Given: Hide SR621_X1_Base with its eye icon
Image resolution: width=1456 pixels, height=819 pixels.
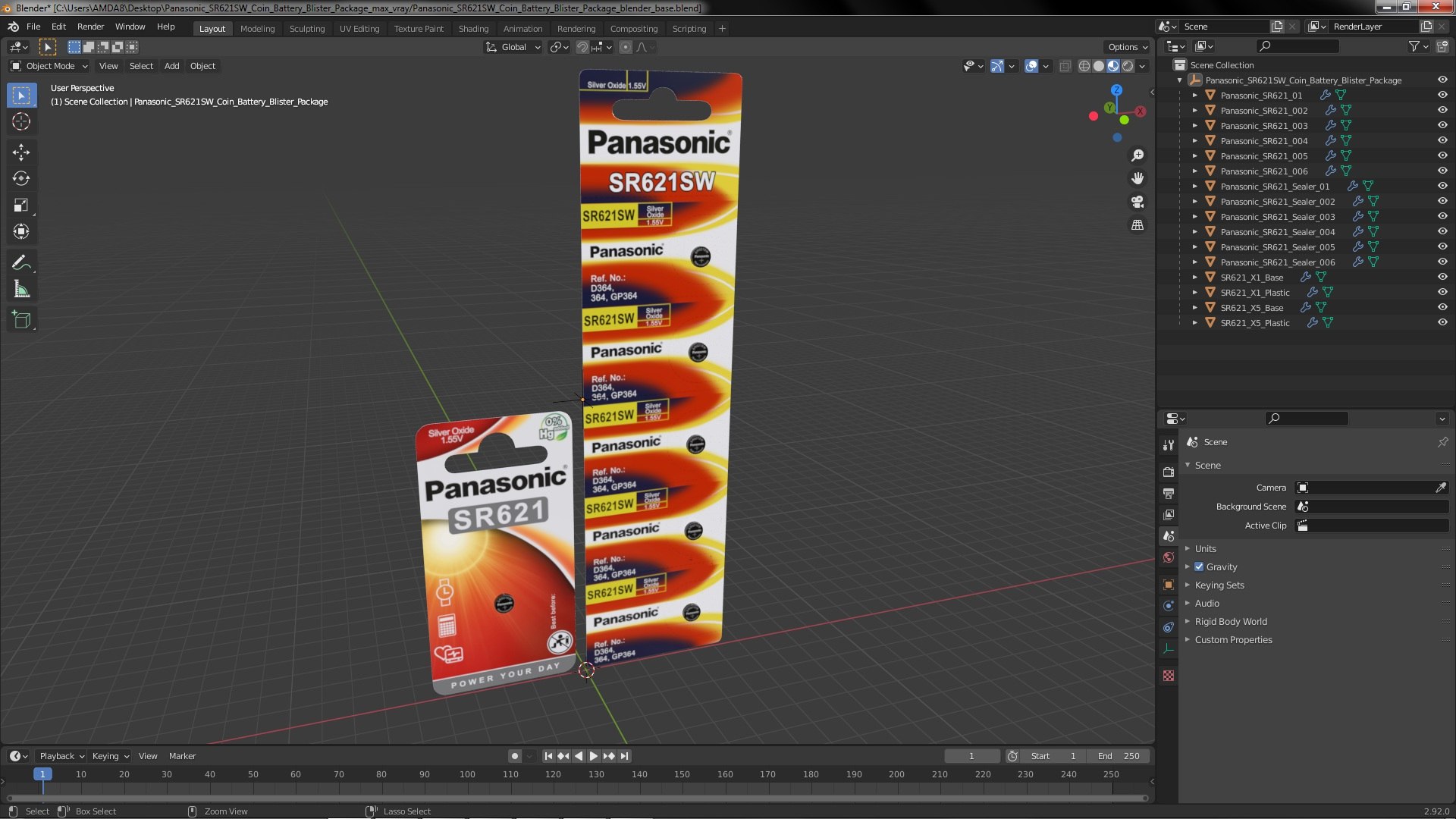Looking at the screenshot, I should pyautogui.click(x=1442, y=277).
